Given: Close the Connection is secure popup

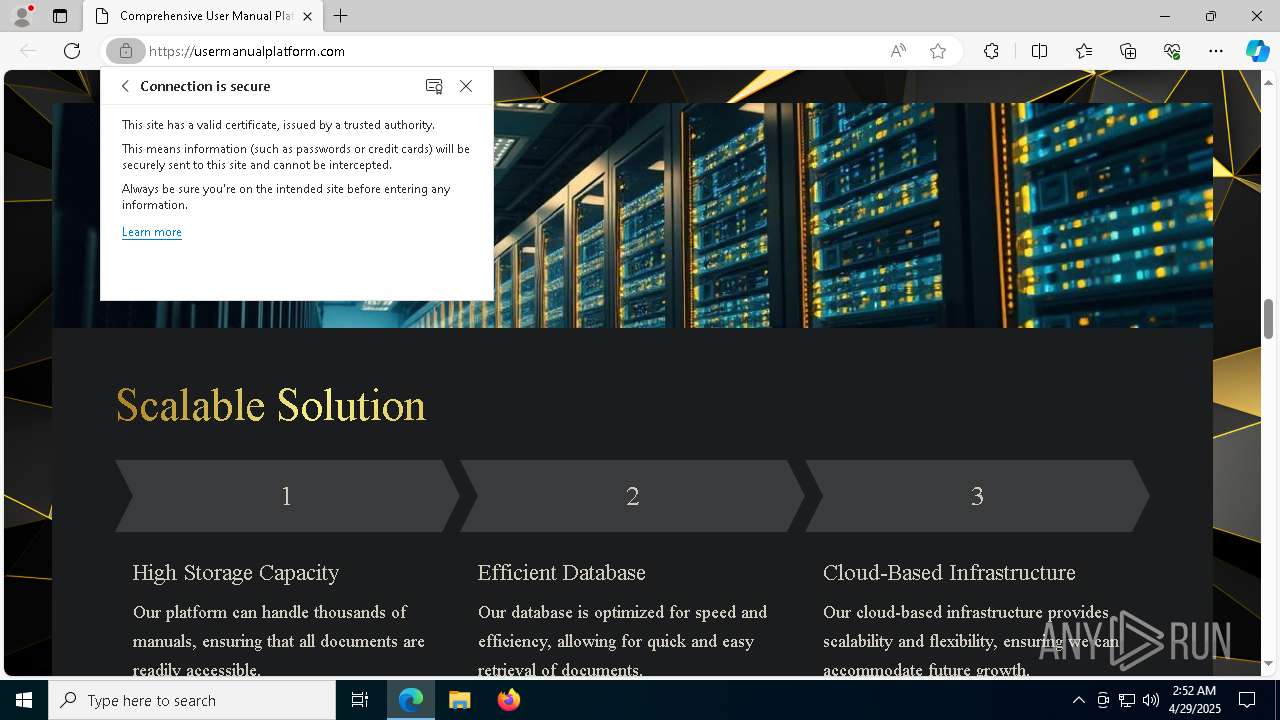Looking at the screenshot, I should point(466,86).
